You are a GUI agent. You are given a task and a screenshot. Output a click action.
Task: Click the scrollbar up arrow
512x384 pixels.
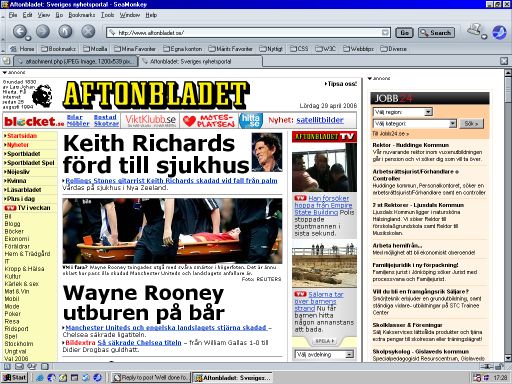click(x=508, y=73)
